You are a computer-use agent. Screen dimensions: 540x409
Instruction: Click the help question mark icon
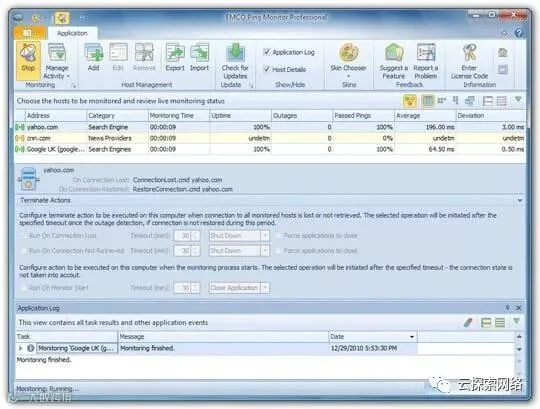click(518, 33)
